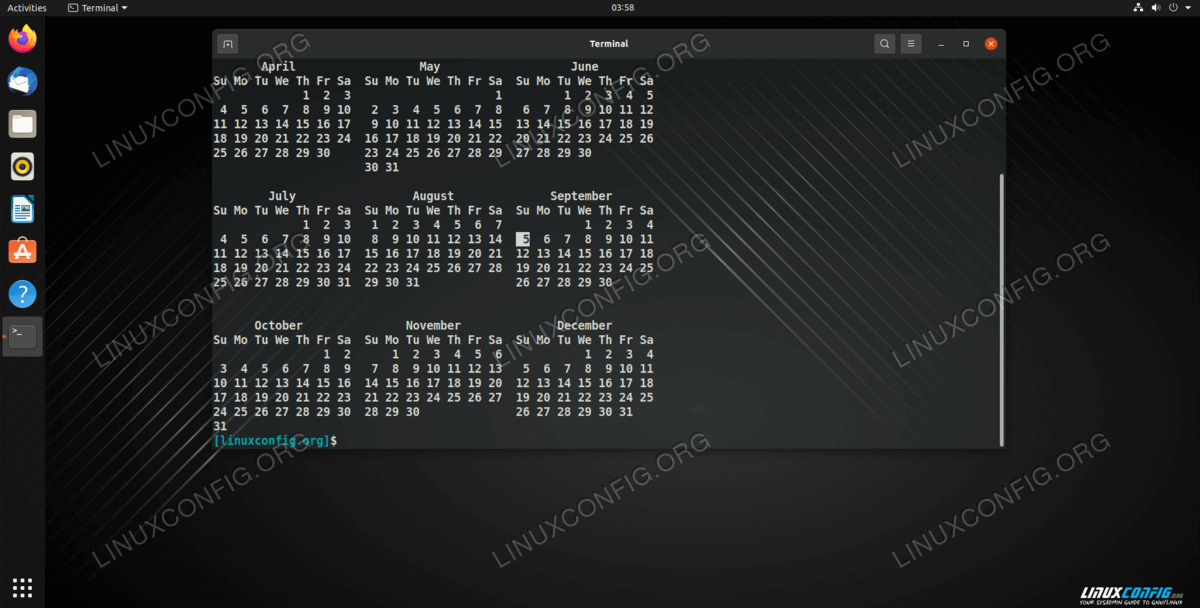Click the terminal search icon
Viewport: 1200px width, 608px height.
click(x=884, y=44)
